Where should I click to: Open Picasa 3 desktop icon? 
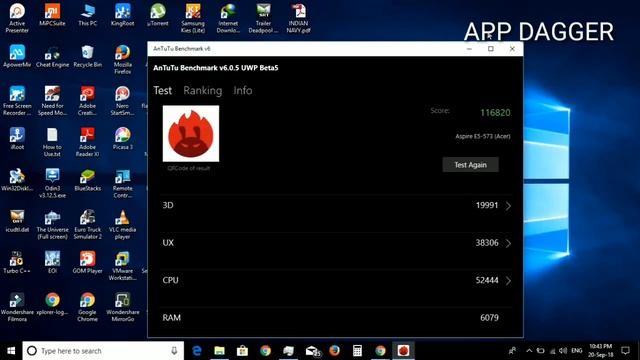coord(122,138)
